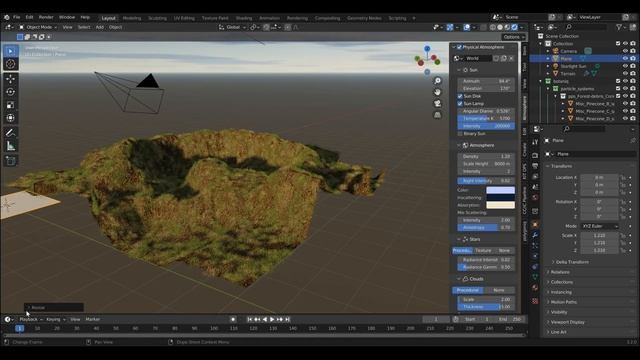Collapse the Sun section
Viewport: 640px width, 360px height.
pos(459,70)
